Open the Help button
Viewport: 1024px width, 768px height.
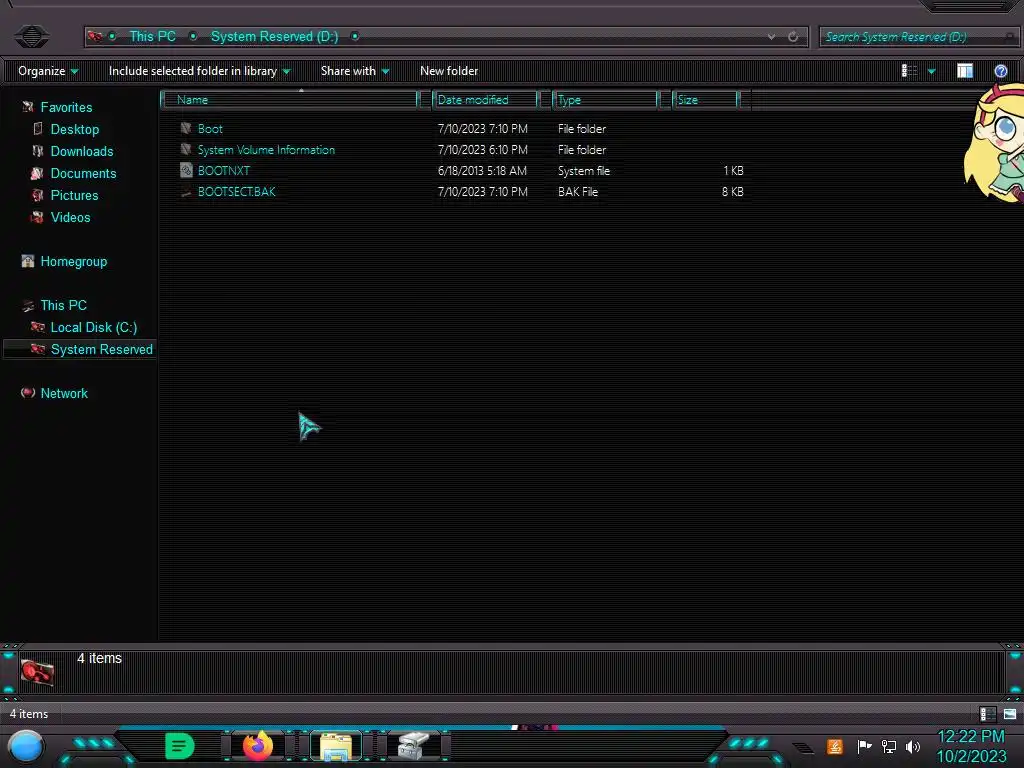1000,71
